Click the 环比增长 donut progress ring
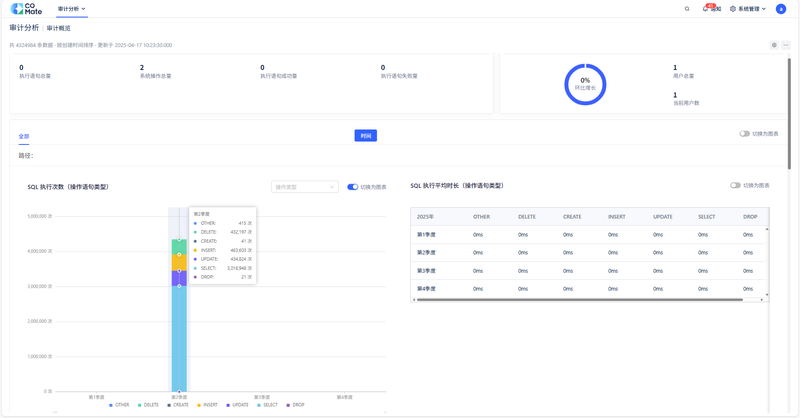 (585, 84)
